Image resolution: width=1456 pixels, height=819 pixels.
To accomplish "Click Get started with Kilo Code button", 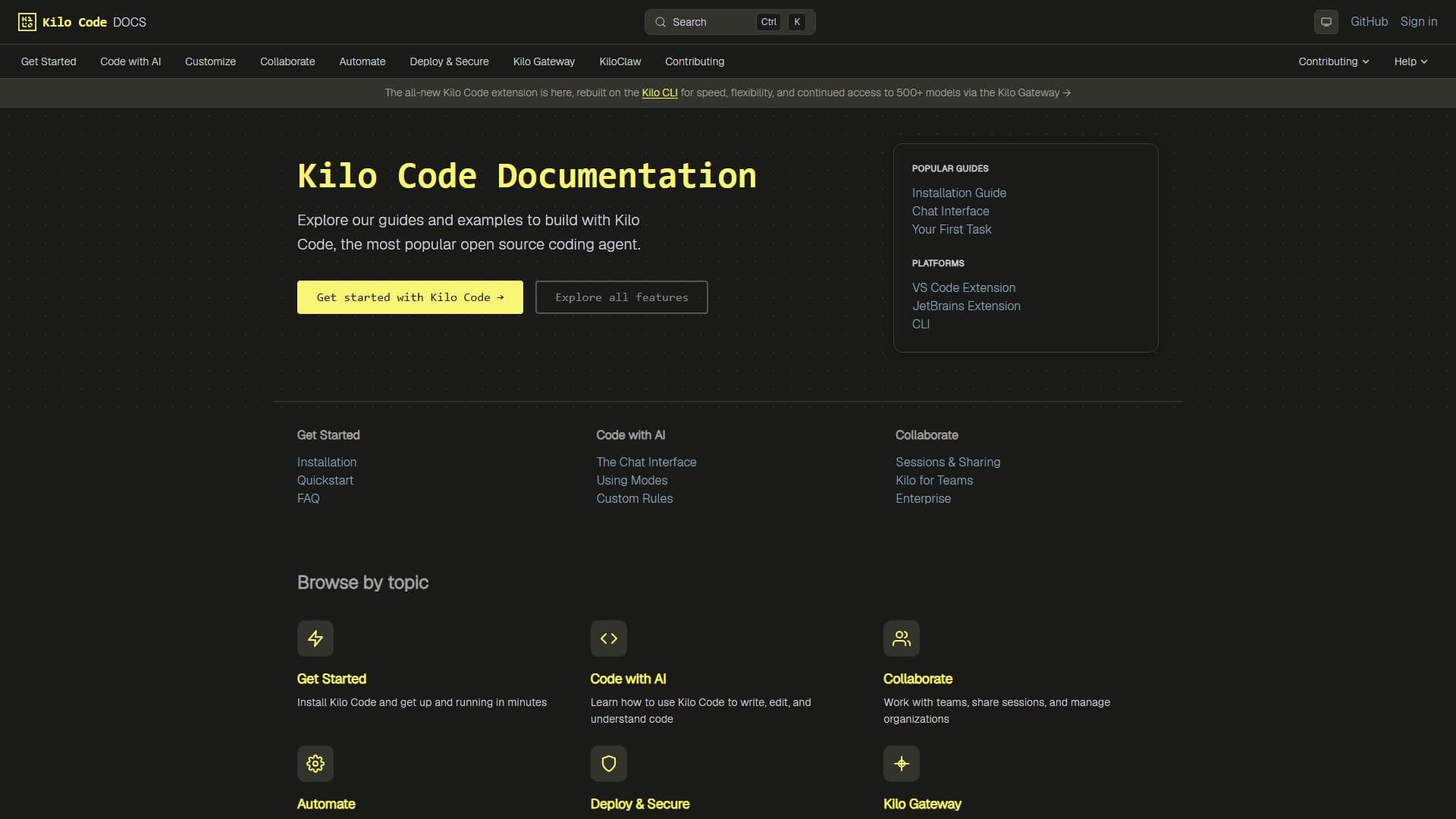I will [x=410, y=297].
